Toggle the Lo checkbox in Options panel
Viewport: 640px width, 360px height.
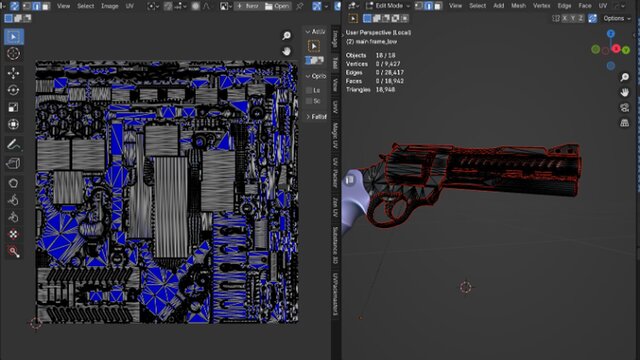[309, 90]
